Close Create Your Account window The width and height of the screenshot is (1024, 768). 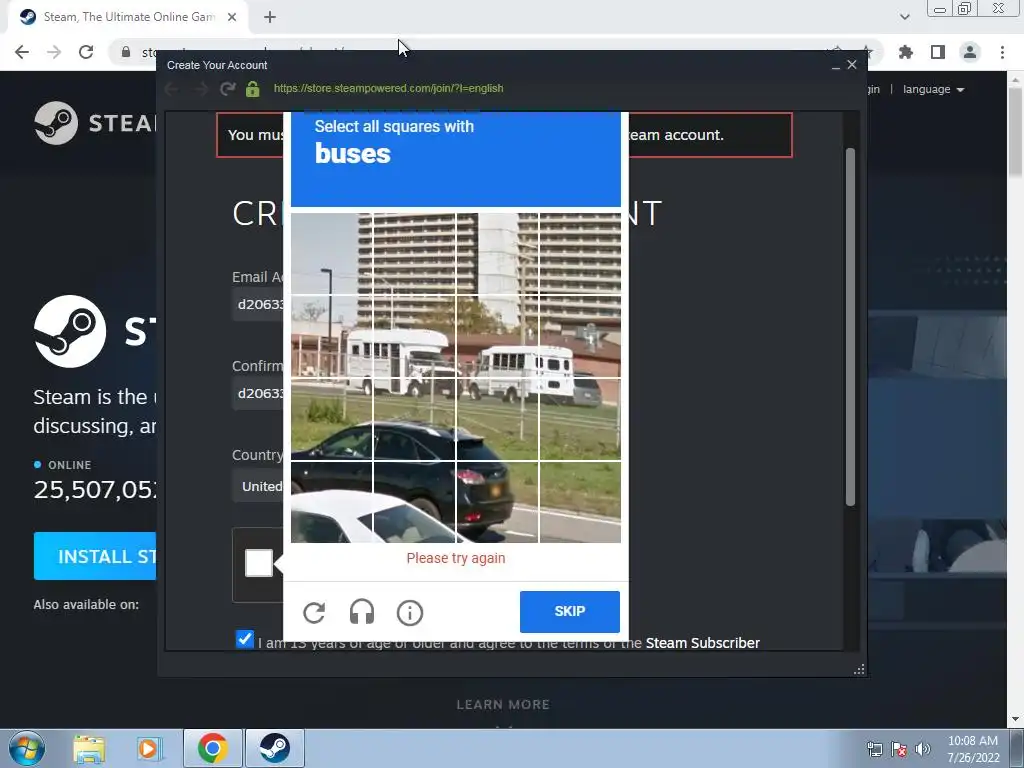pos(852,65)
